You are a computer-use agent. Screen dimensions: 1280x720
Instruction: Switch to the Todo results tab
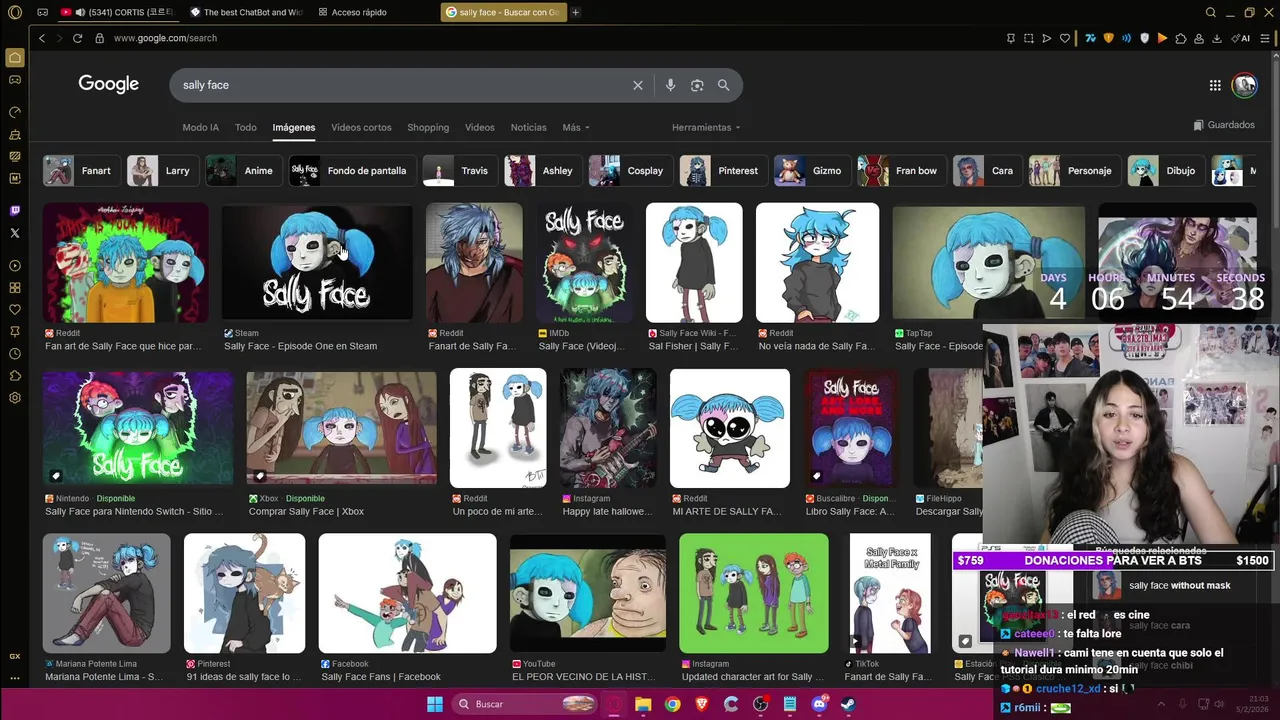(246, 127)
